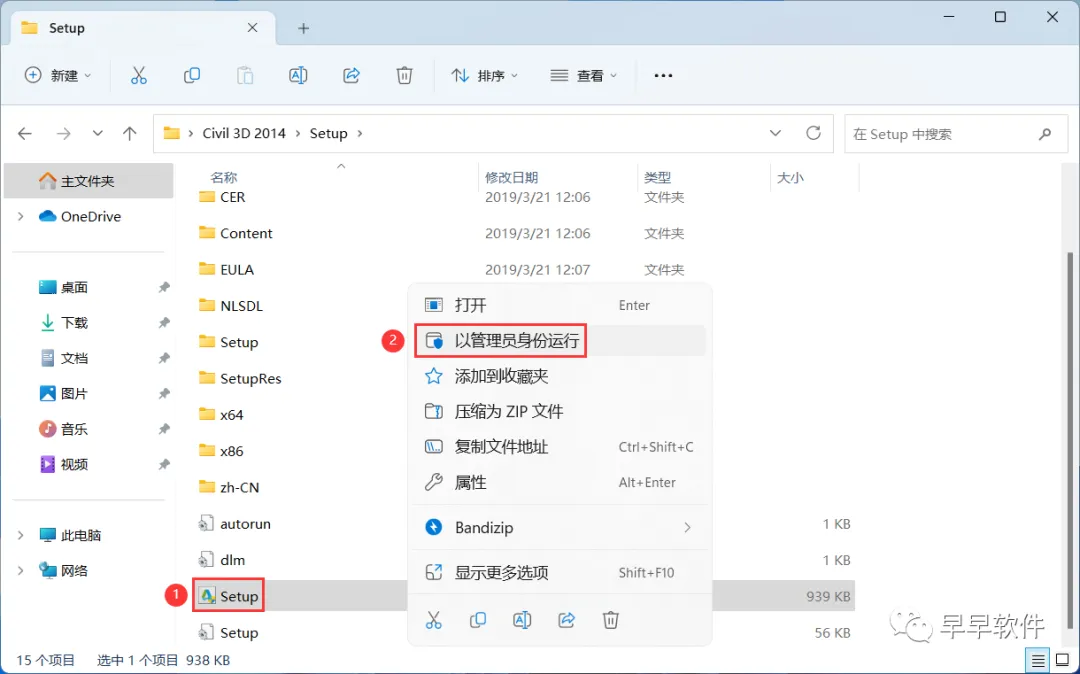Click Cut icon in context menu bottom row
This screenshot has height=674, width=1080.
click(433, 620)
